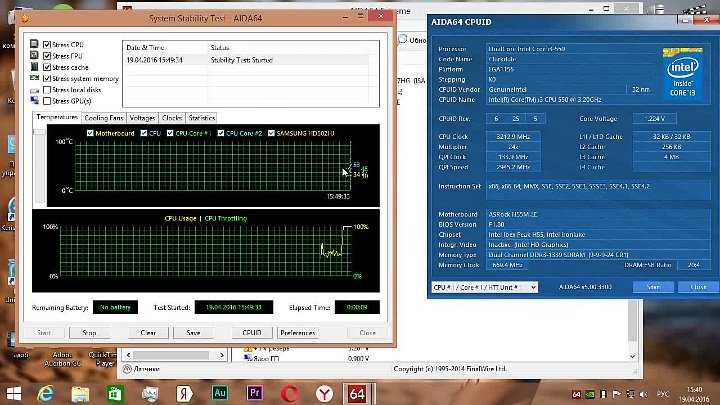720x405 pixels.
Task: Click the vertical scrollbar down arrow in AIDA64
Action: pyautogui.click(x=632, y=356)
